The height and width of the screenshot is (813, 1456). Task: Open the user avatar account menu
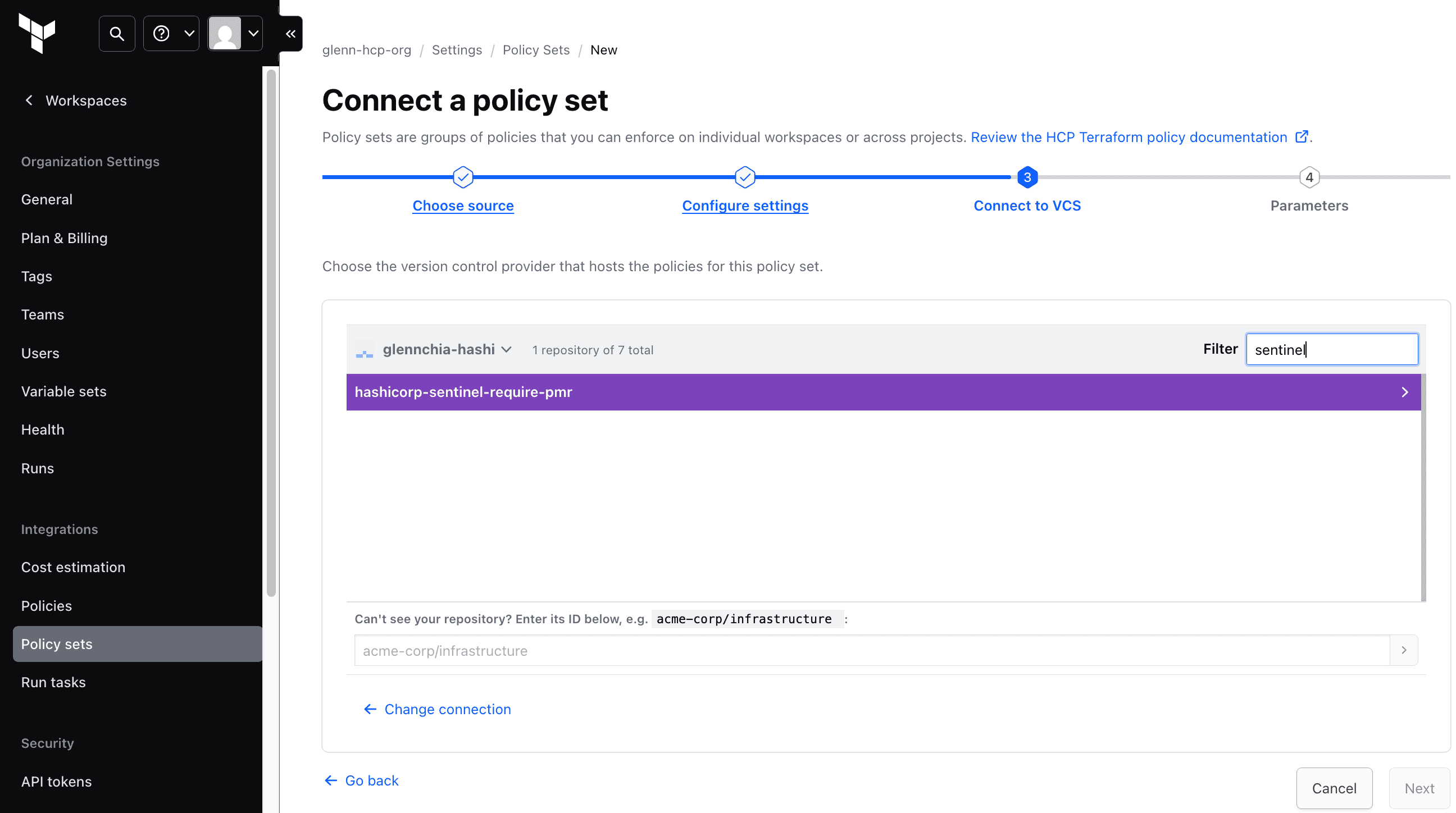coord(235,34)
